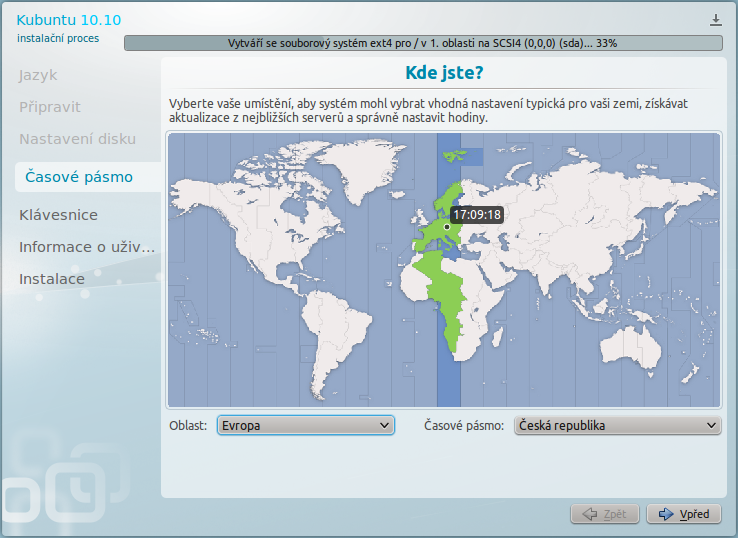Select the Časové pásmo step in sidebar
This screenshot has width=738, height=538.
pos(88,177)
